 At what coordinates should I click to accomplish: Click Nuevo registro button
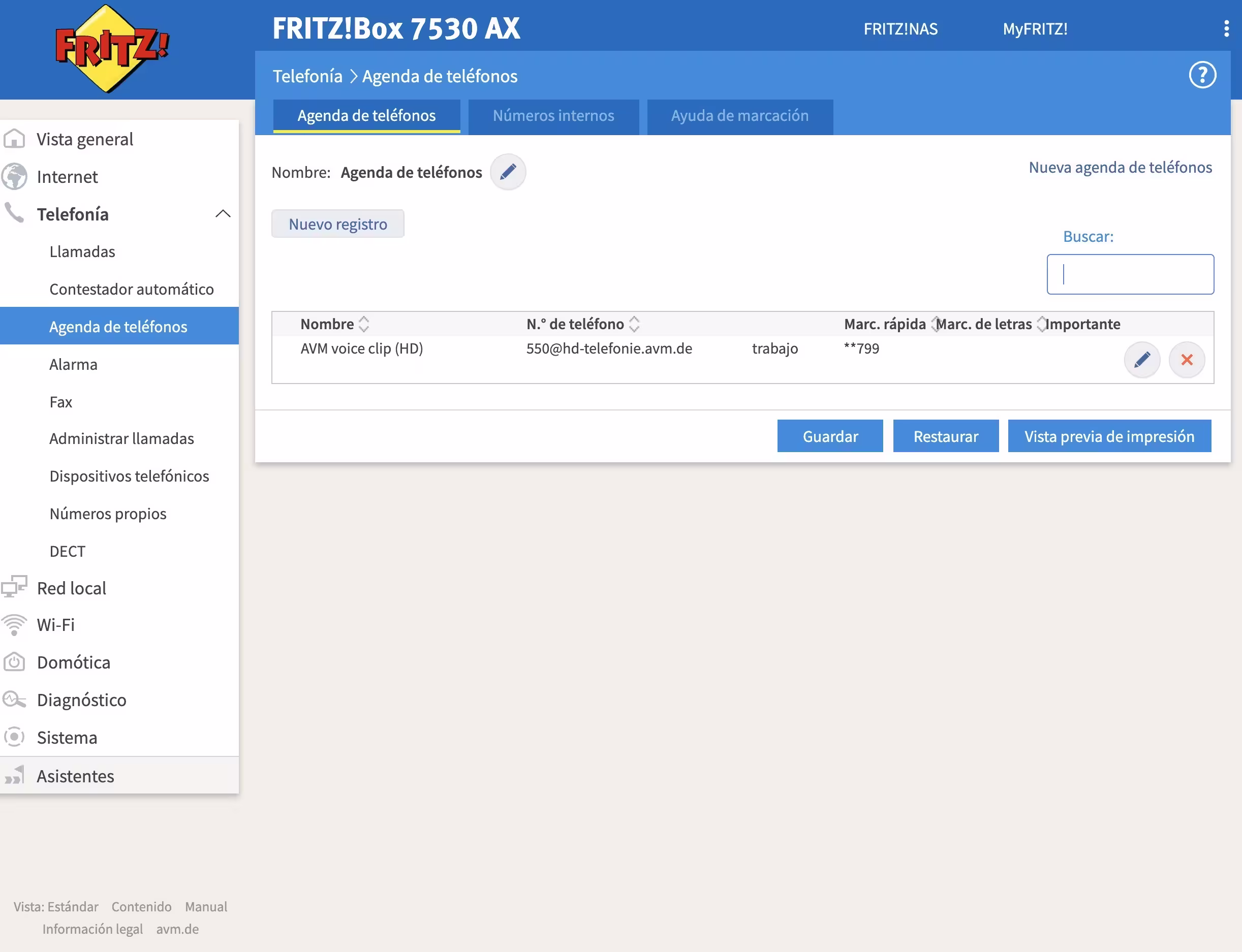[x=338, y=224]
